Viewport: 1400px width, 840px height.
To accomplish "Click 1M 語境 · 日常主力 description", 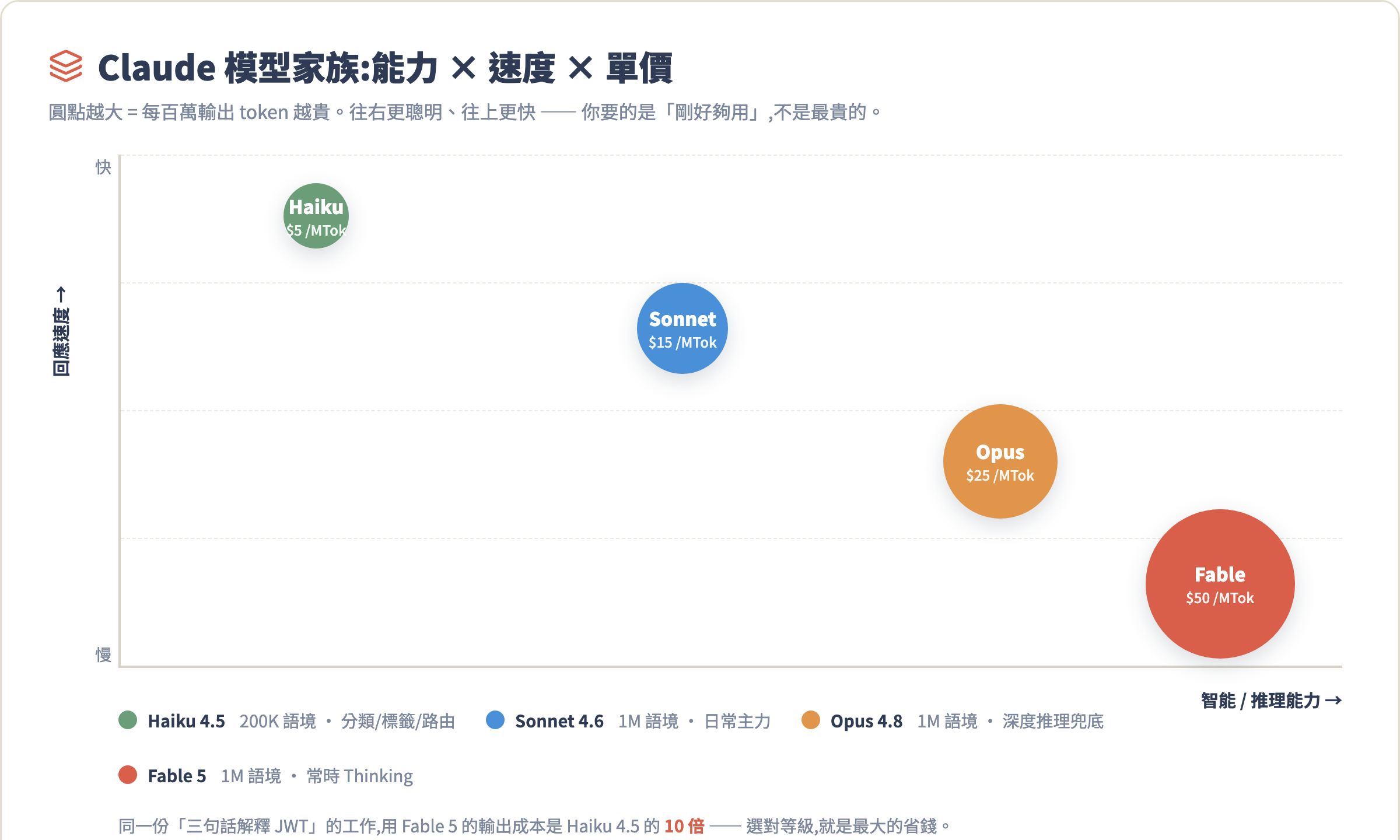I will coord(694,722).
